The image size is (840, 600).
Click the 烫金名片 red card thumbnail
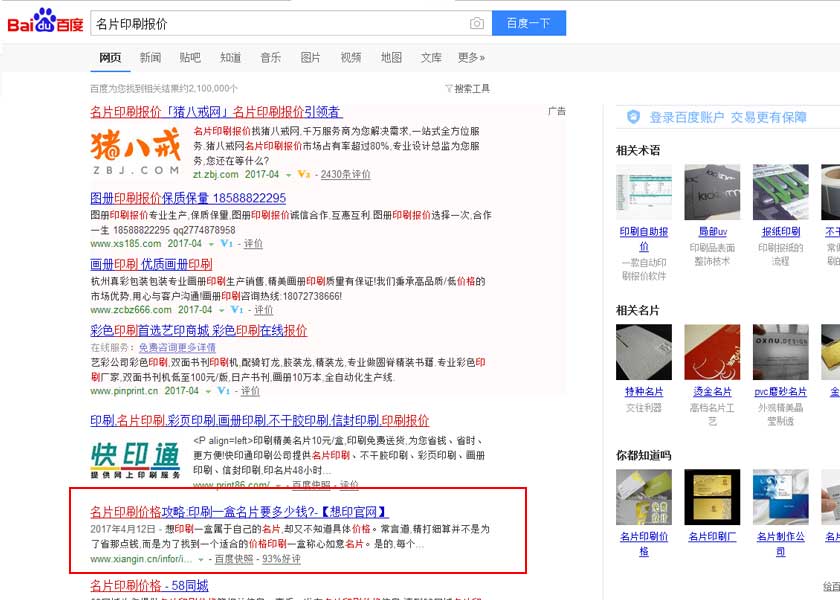coord(712,352)
